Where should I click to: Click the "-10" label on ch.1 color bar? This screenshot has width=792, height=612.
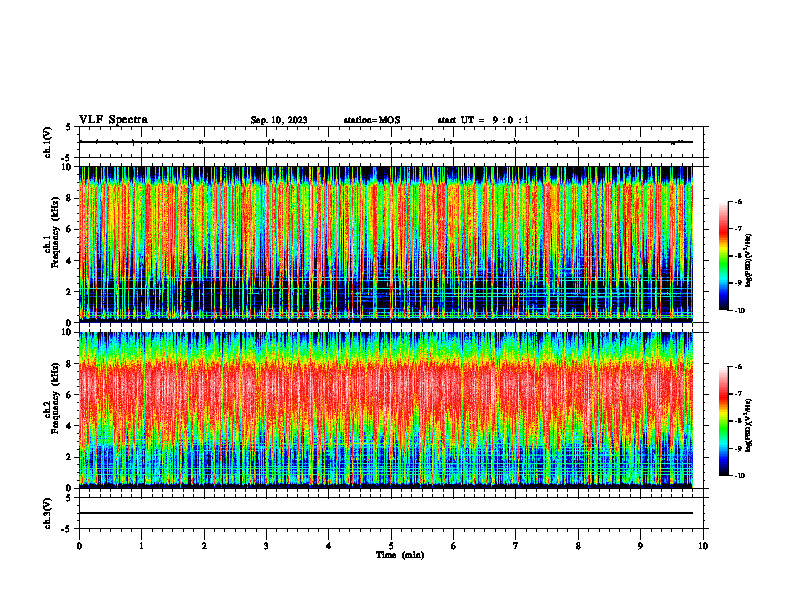739,310
